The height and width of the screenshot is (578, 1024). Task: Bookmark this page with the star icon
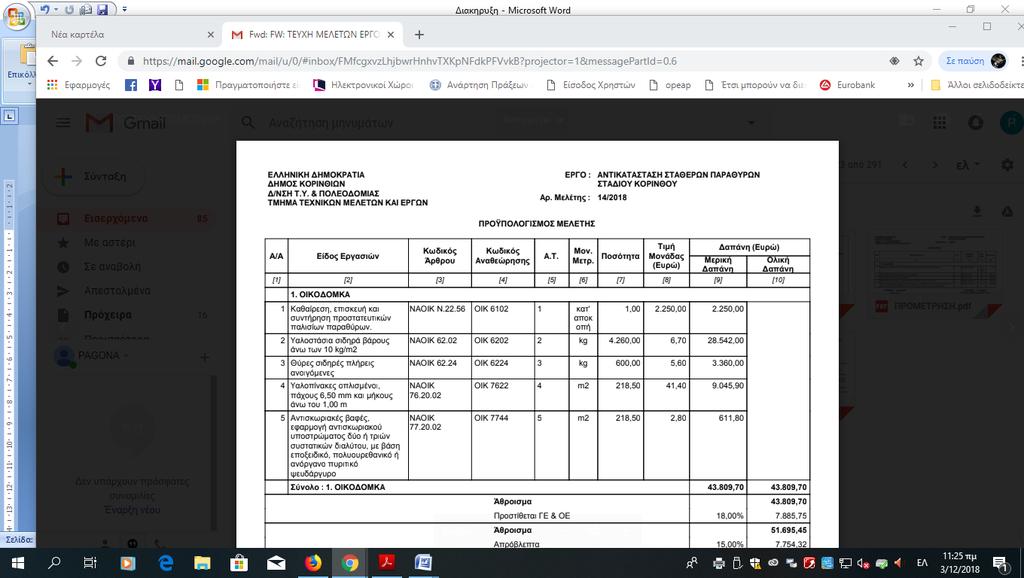click(x=918, y=61)
